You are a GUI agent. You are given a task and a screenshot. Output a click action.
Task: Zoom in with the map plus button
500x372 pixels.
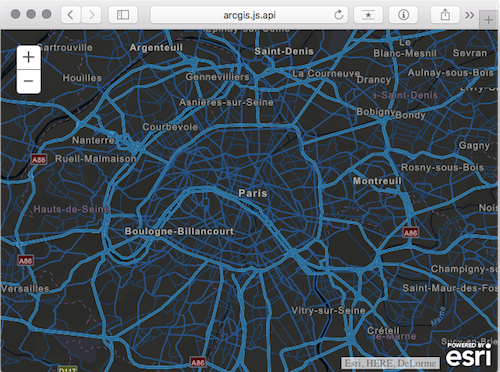pyautogui.click(x=29, y=57)
